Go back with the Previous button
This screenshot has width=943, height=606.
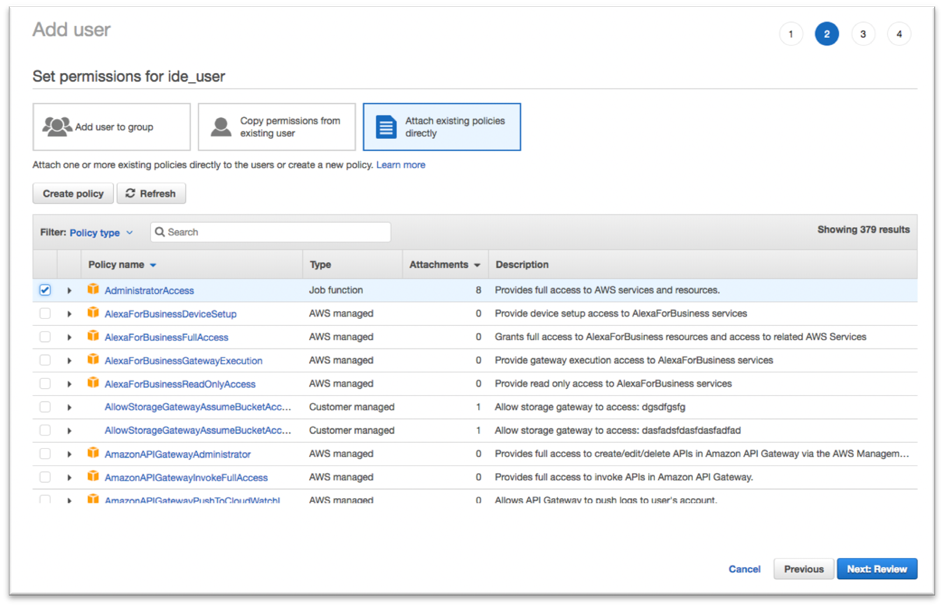(803, 569)
